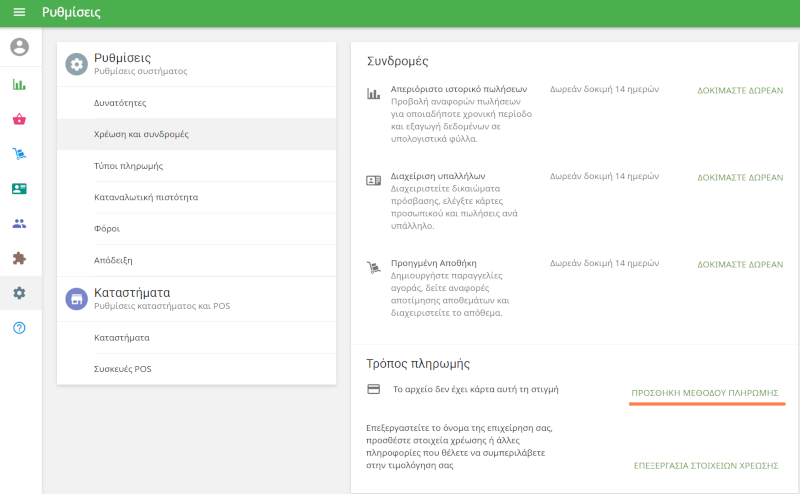Open Καταστήματα store list
Screen dimensions: 800x494
click(121, 338)
